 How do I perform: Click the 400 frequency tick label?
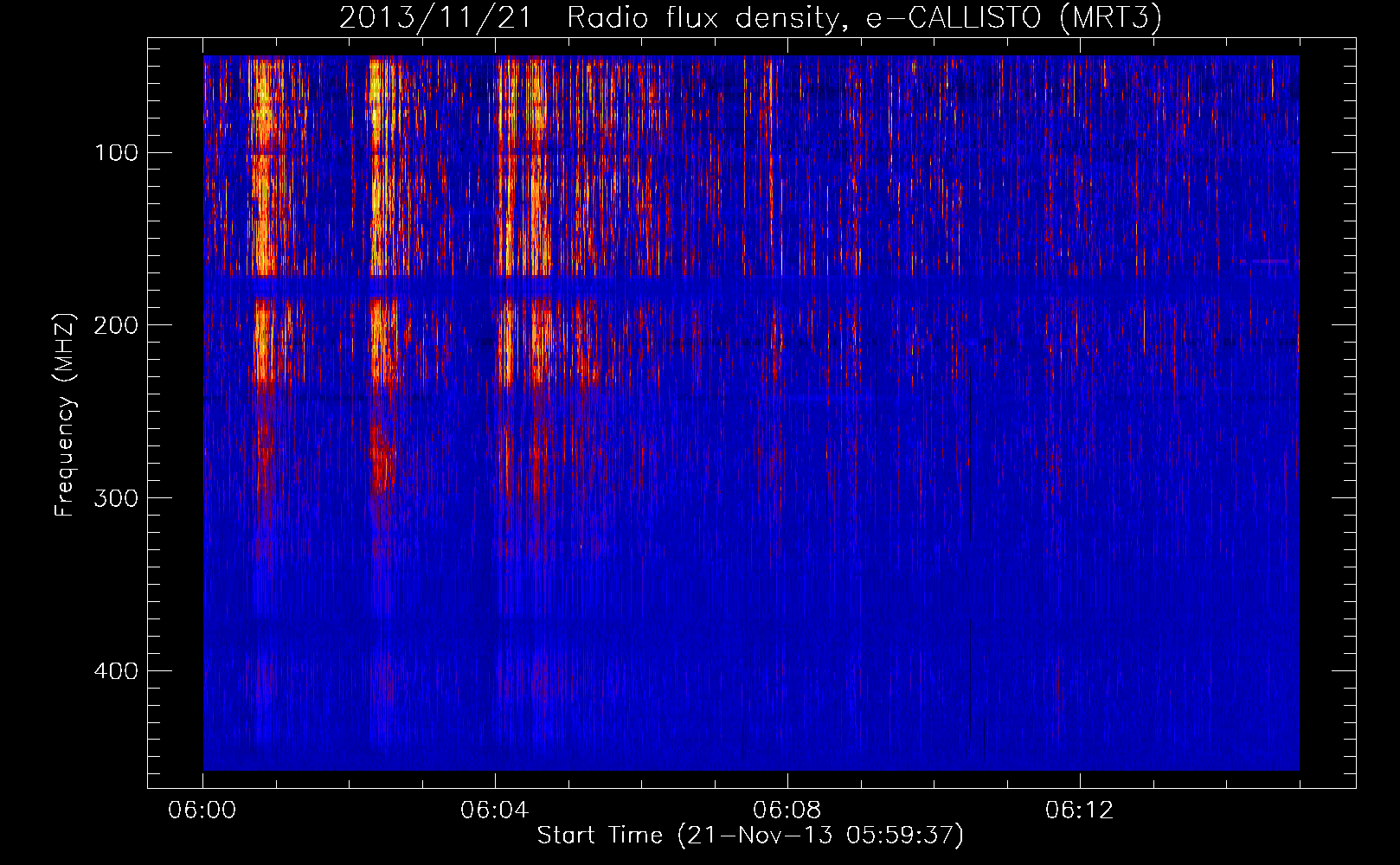click(x=116, y=671)
